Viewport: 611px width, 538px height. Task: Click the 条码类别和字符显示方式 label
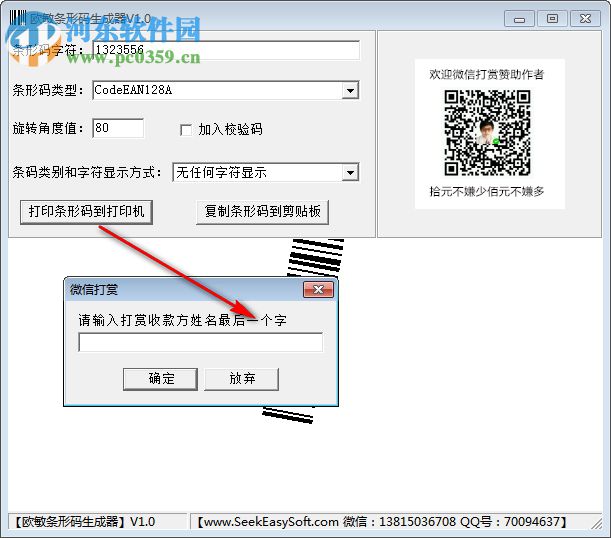tap(87, 172)
